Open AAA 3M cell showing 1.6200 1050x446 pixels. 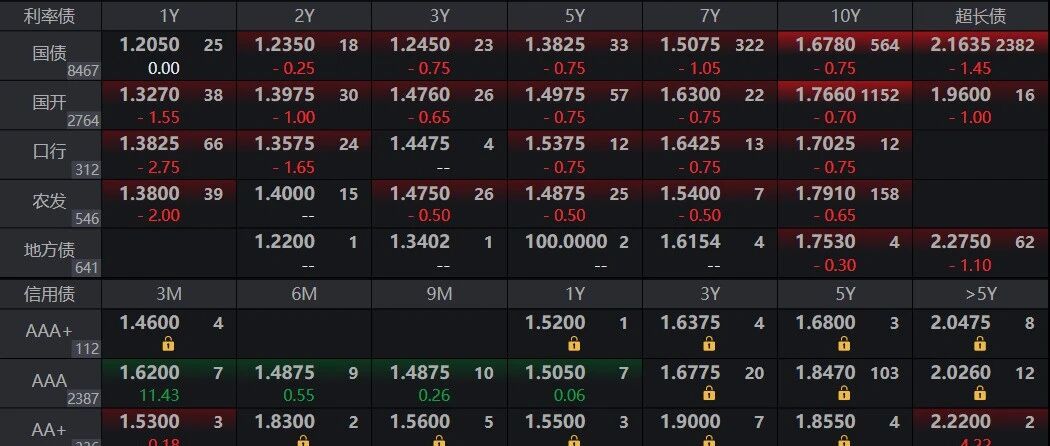pos(169,383)
